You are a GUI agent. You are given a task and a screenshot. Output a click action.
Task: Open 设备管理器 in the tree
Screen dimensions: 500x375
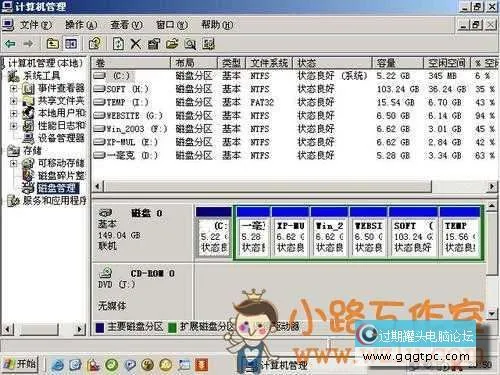[61, 138]
